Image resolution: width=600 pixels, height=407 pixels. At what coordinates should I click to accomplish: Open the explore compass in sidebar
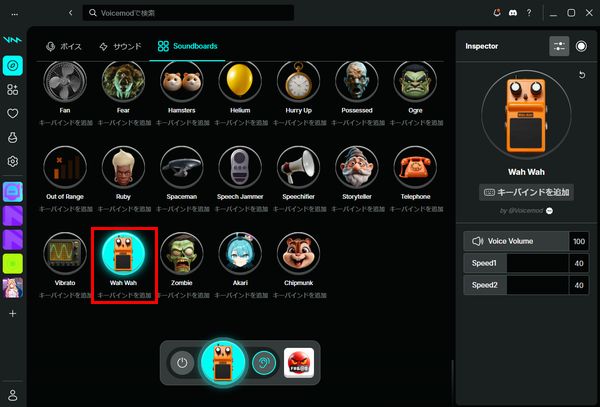[13, 66]
